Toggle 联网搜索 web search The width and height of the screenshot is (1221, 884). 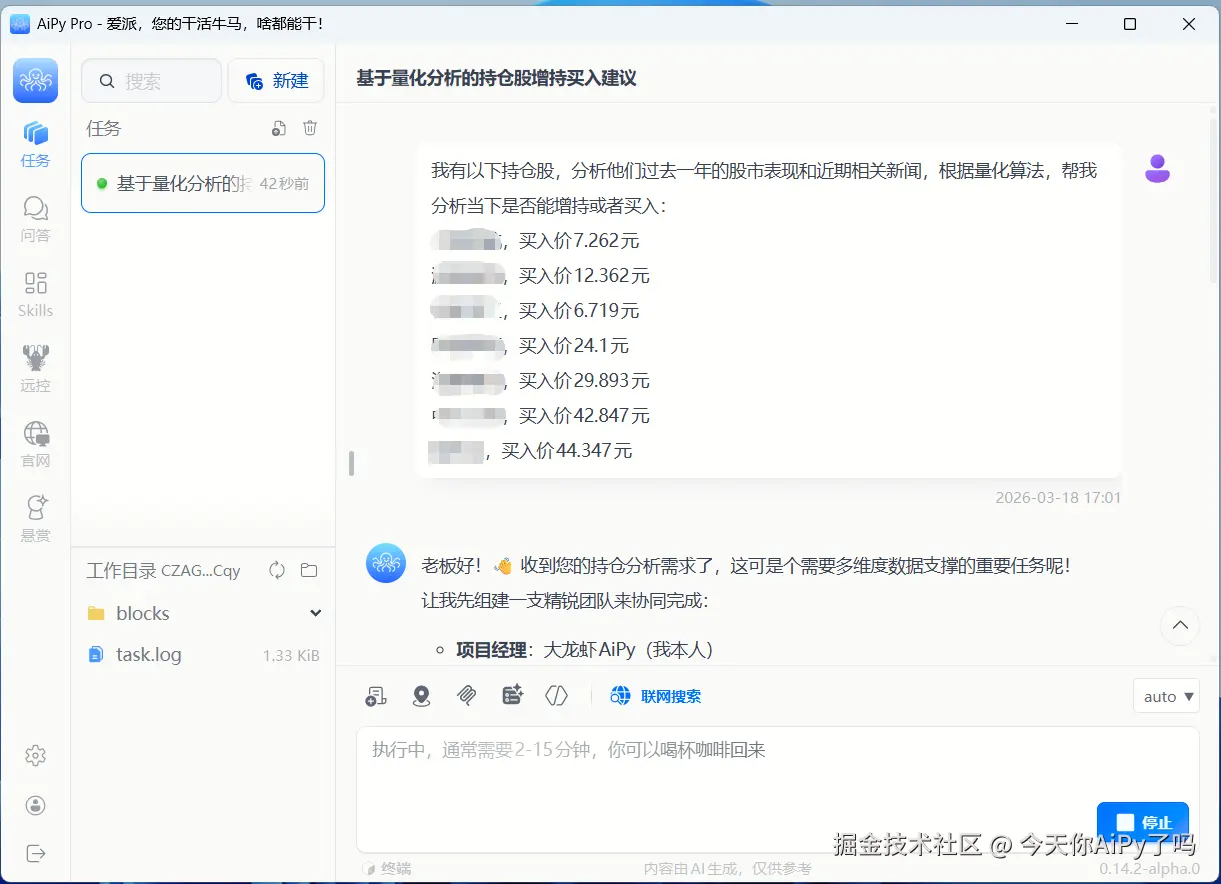[656, 696]
